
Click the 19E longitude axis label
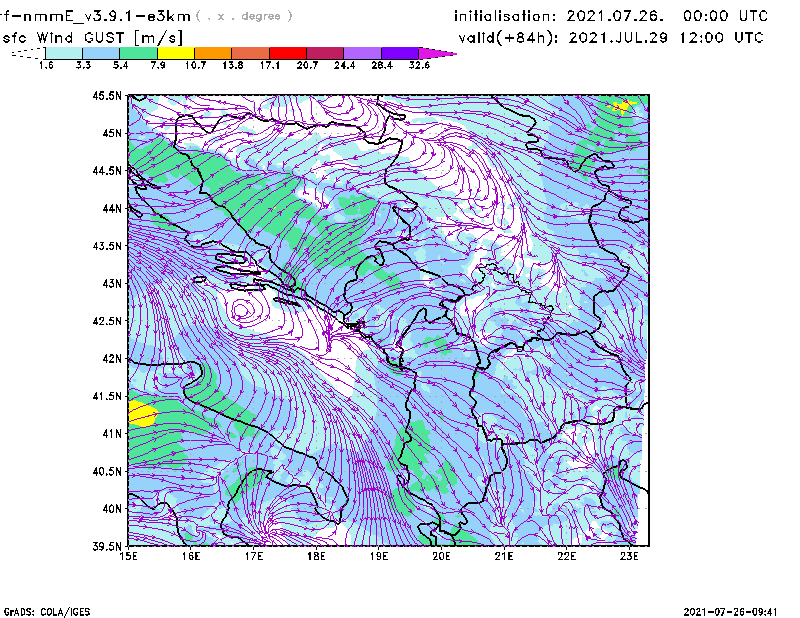pos(379,556)
